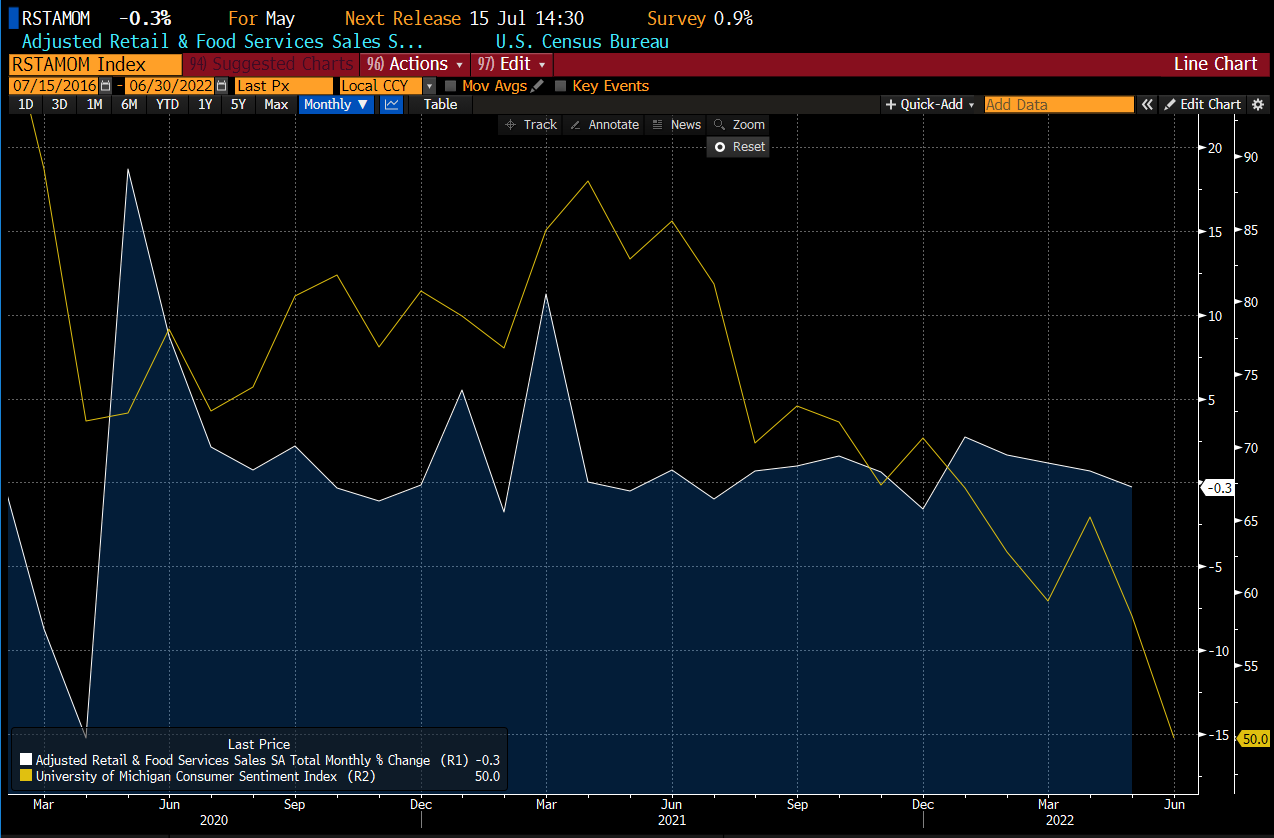Toggle the Key Events checkbox
Viewport: 1274px width, 838px height.
pyautogui.click(x=561, y=86)
